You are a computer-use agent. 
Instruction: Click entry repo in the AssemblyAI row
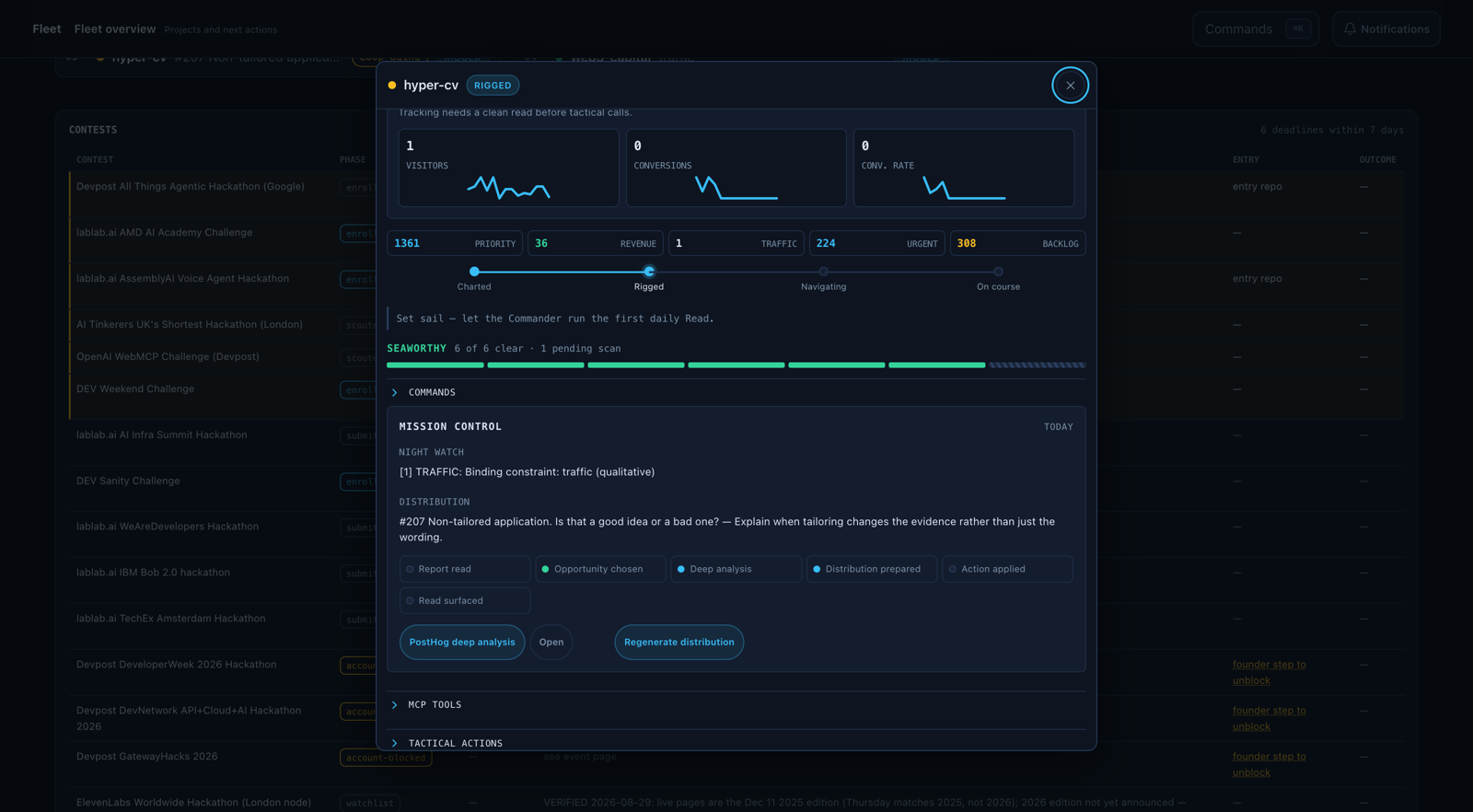coord(1257,278)
